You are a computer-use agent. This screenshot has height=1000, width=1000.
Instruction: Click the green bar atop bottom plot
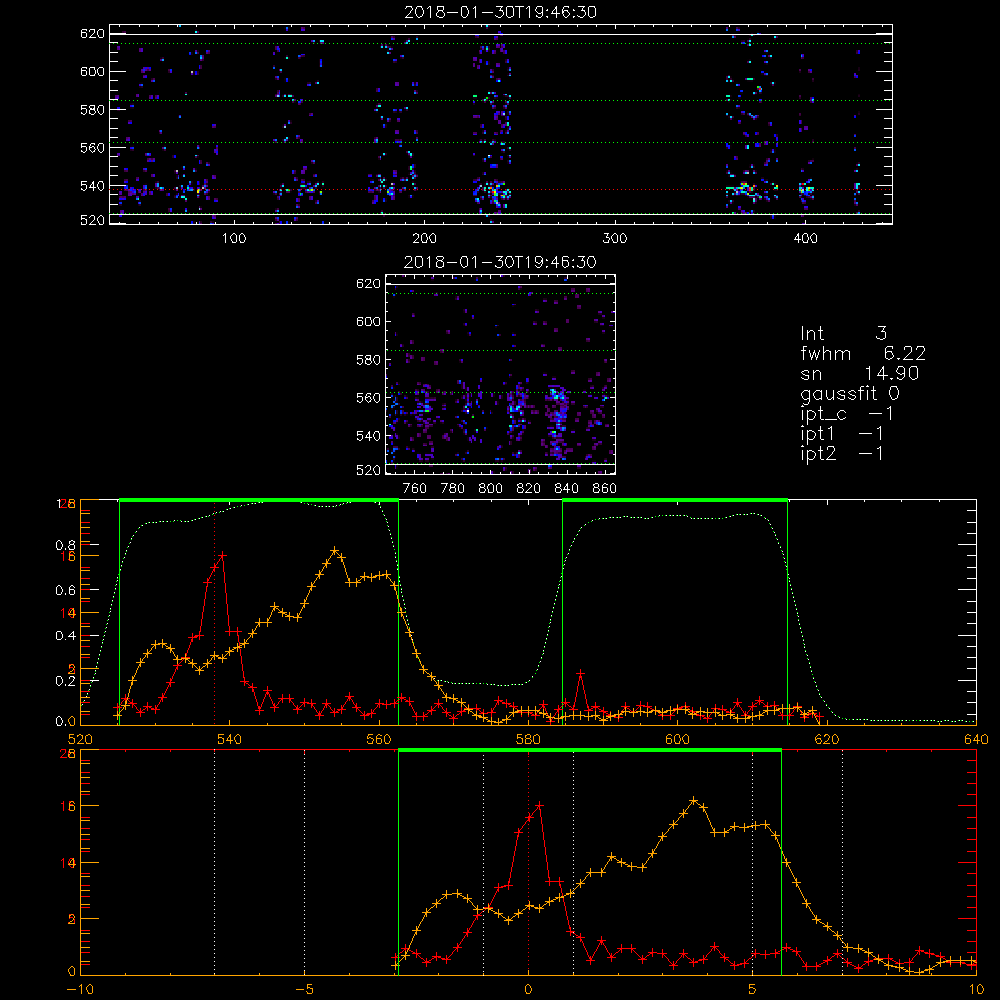coord(590,751)
